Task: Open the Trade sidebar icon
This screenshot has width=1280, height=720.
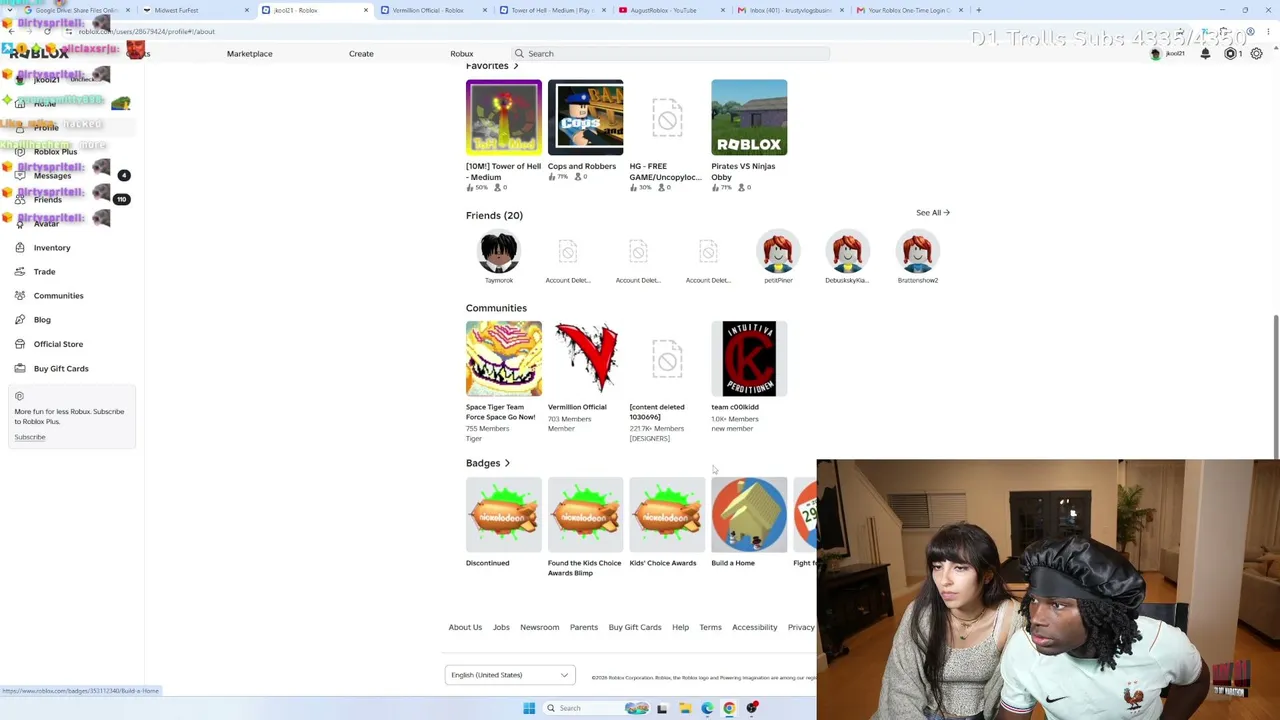Action: click(20, 272)
